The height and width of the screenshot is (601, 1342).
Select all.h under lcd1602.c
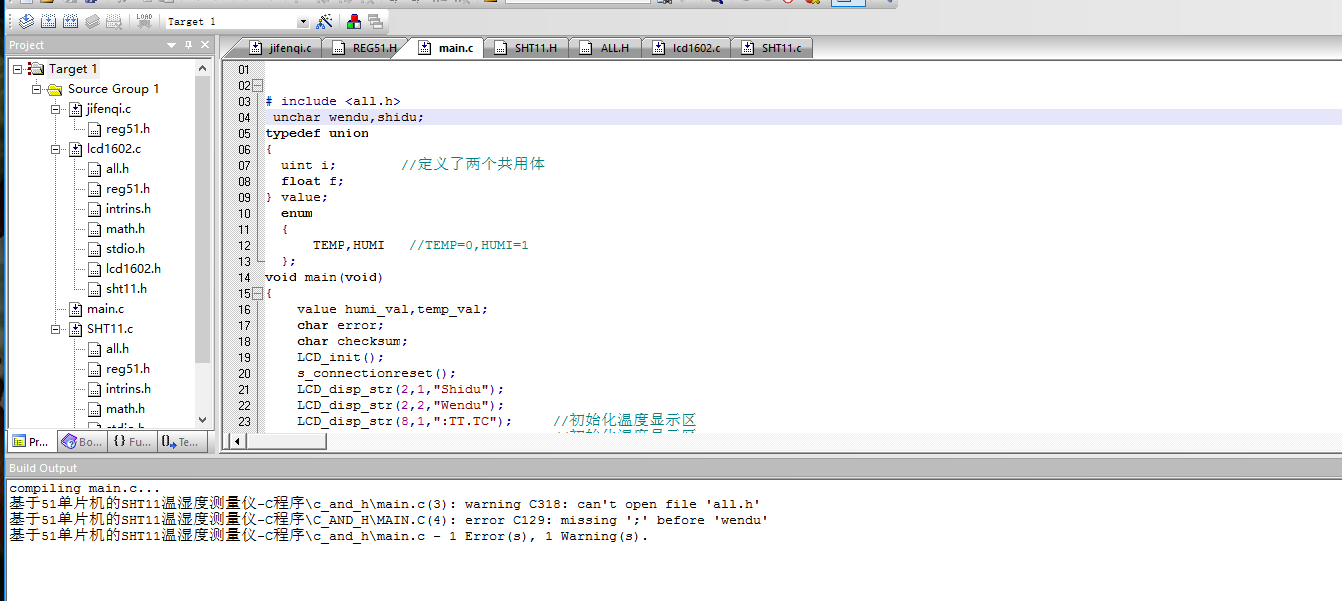click(117, 169)
